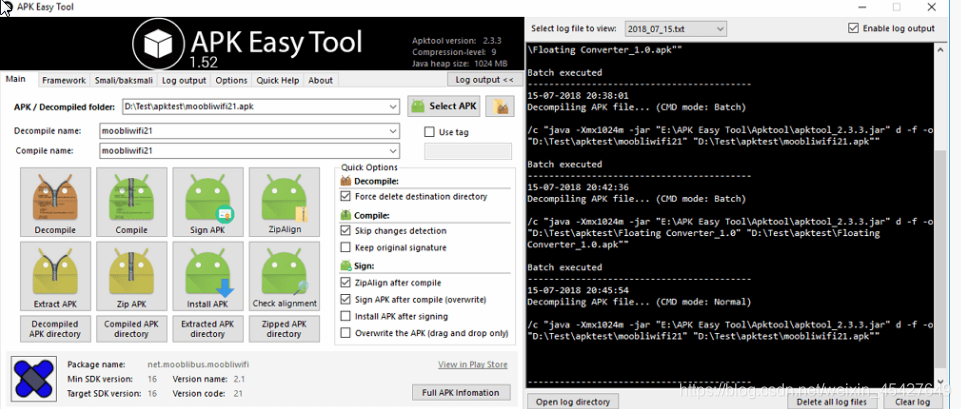Open Extracted APK directory

point(207,329)
